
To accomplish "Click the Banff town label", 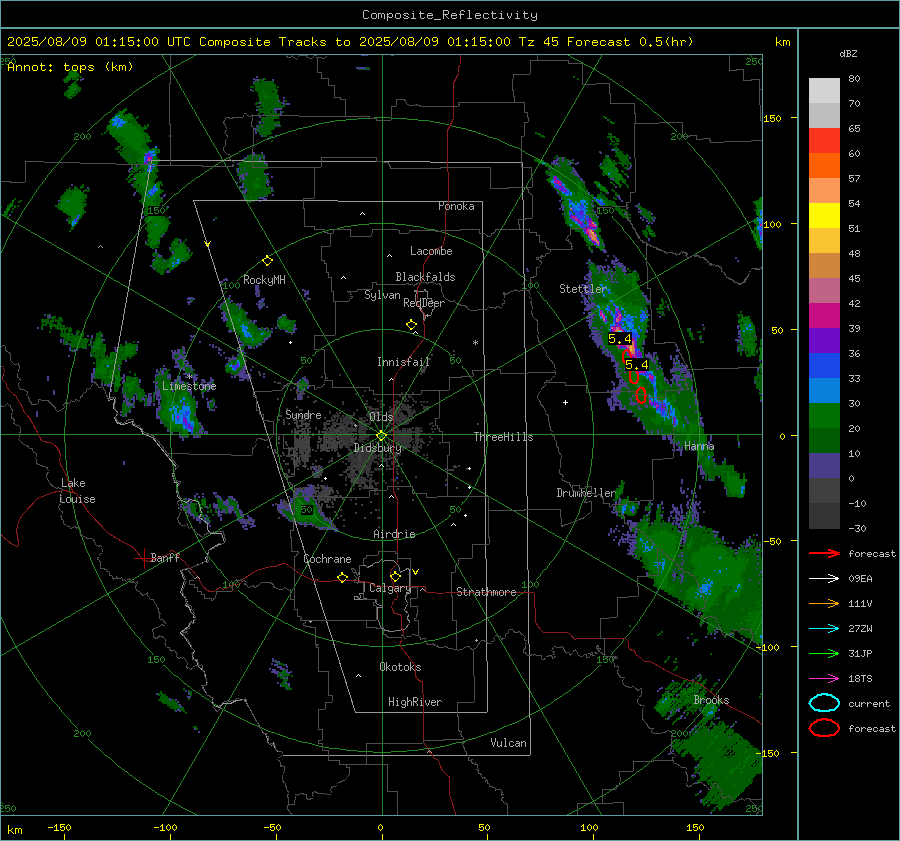I will (x=165, y=557).
